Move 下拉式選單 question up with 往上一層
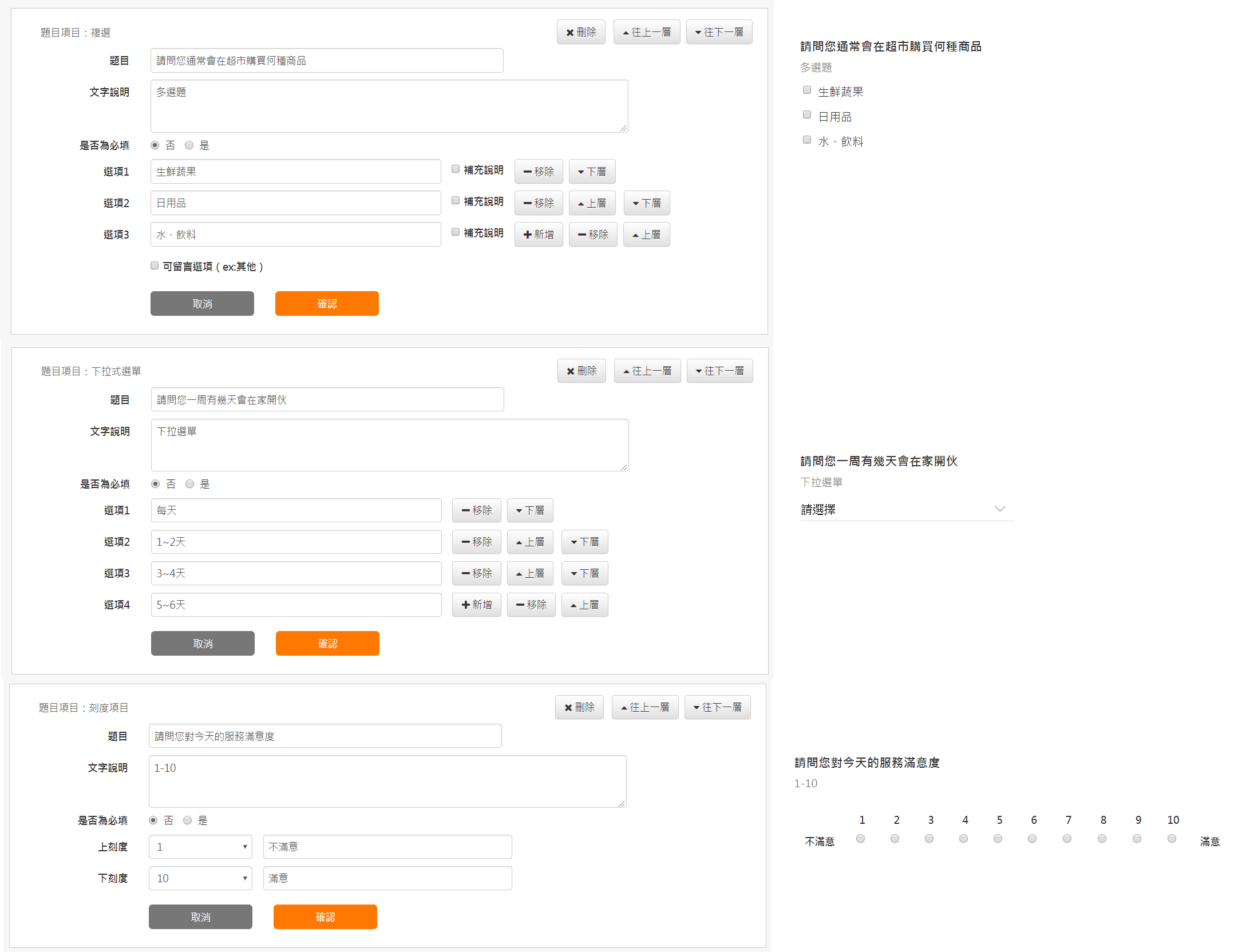The image size is (1250, 952). click(647, 371)
